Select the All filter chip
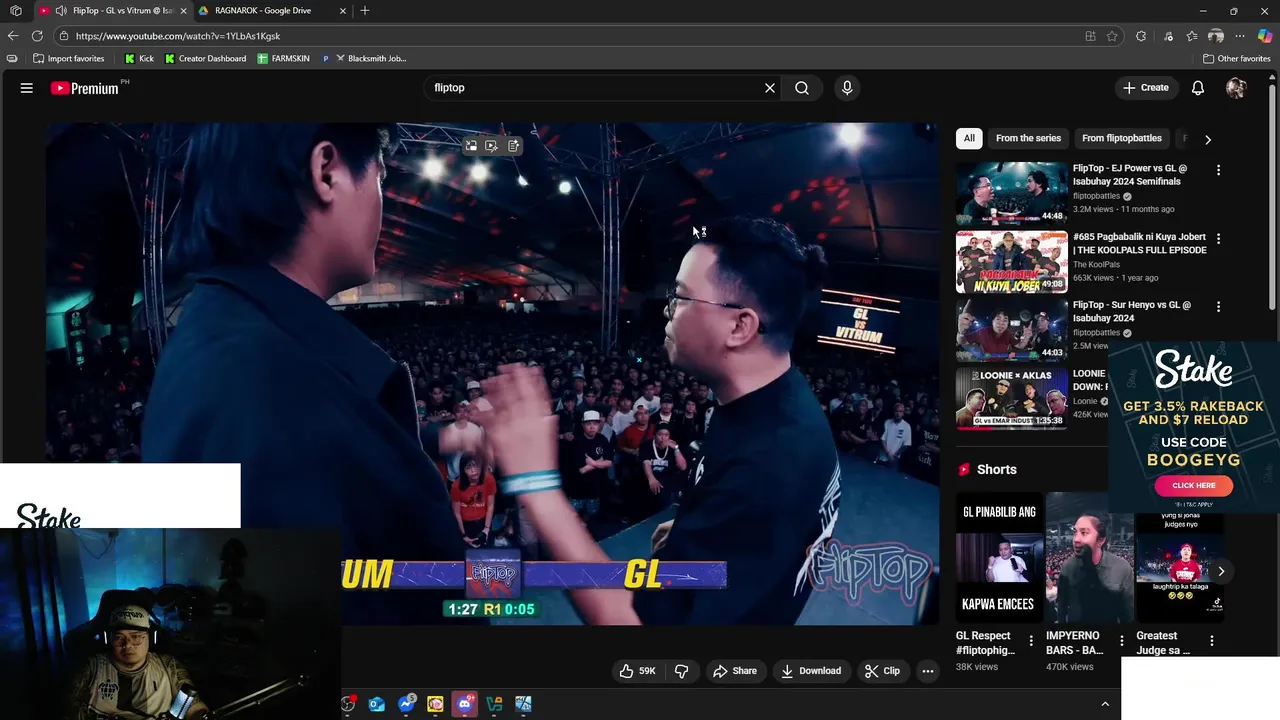The height and width of the screenshot is (720, 1280). (969, 138)
